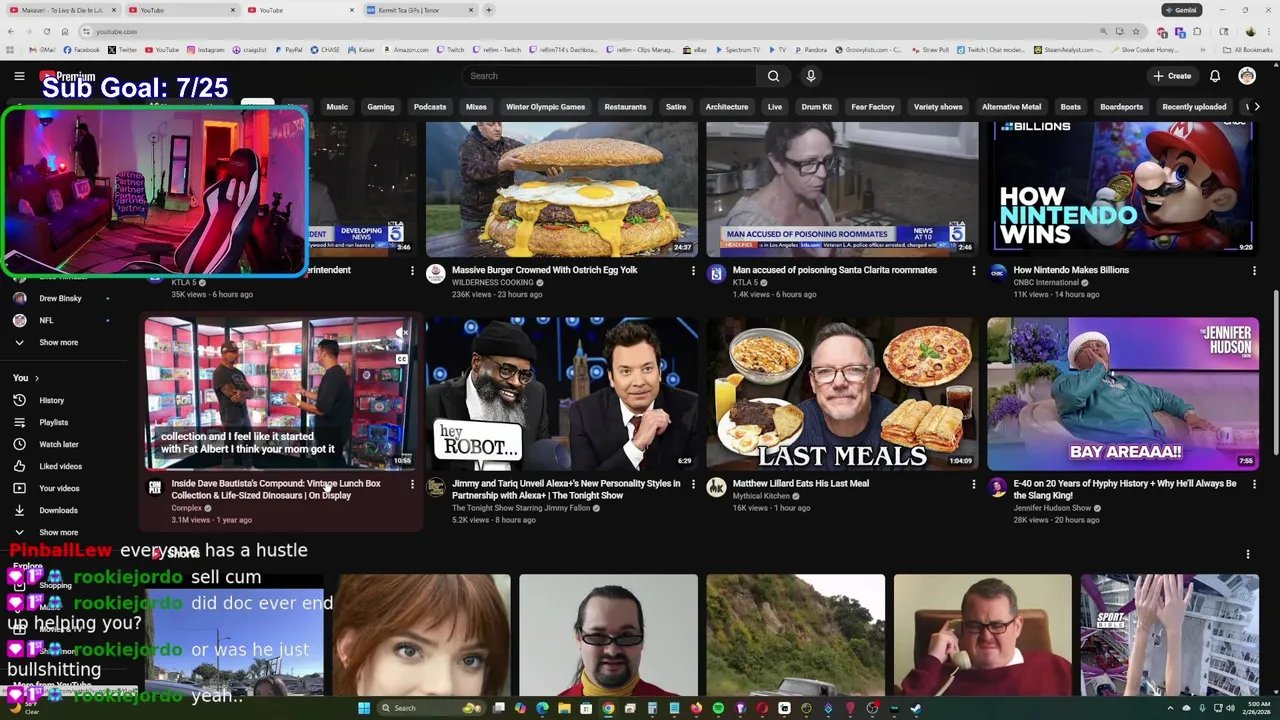Open the Pandora bookmark
1280x720 pixels.
click(810, 49)
